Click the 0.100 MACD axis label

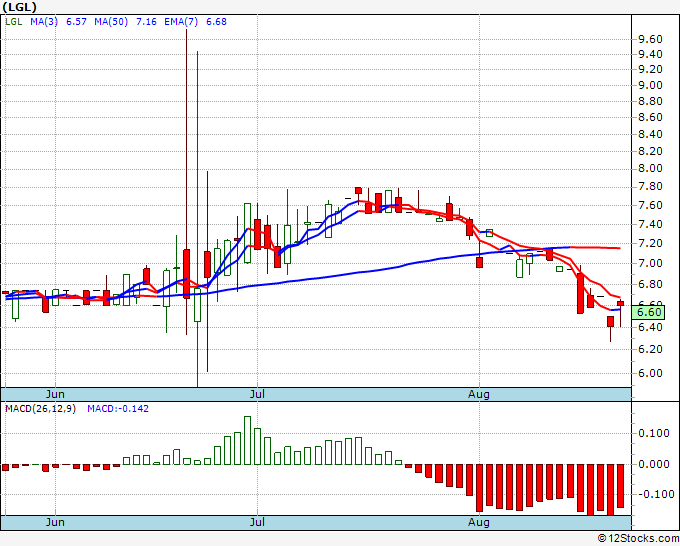(x=653, y=433)
